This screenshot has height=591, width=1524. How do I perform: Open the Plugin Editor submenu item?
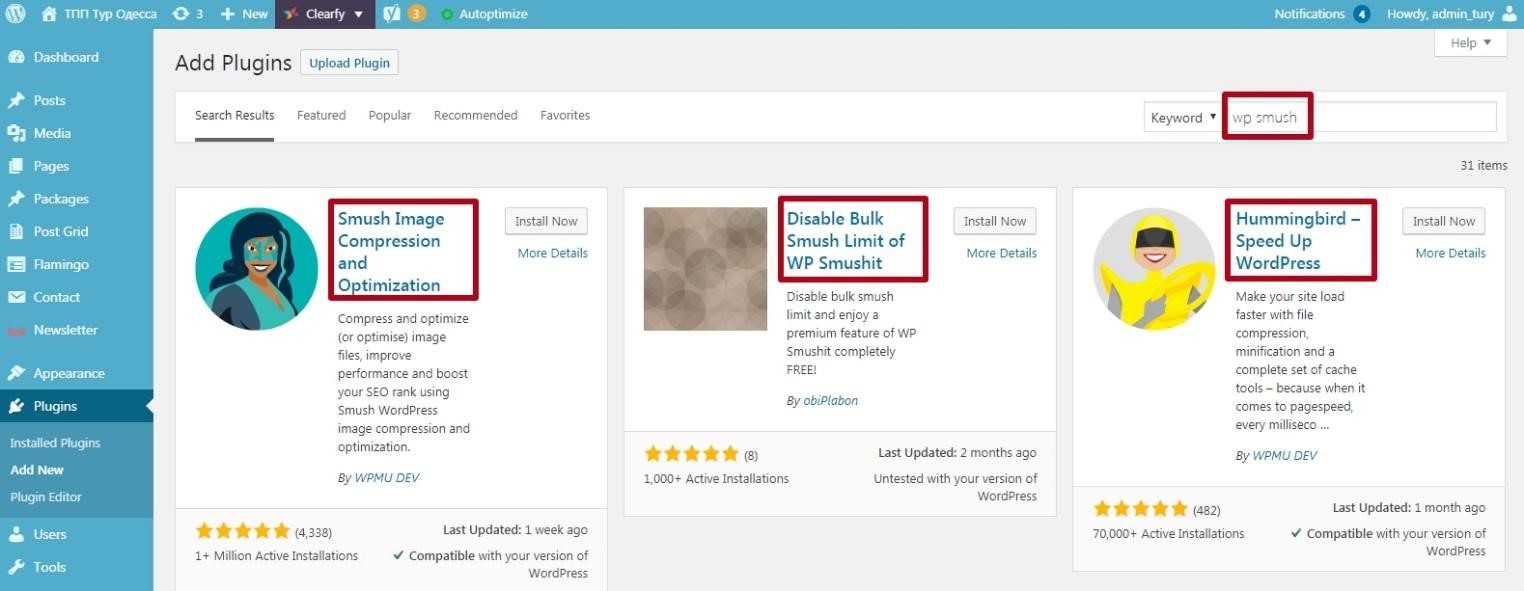click(46, 497)
